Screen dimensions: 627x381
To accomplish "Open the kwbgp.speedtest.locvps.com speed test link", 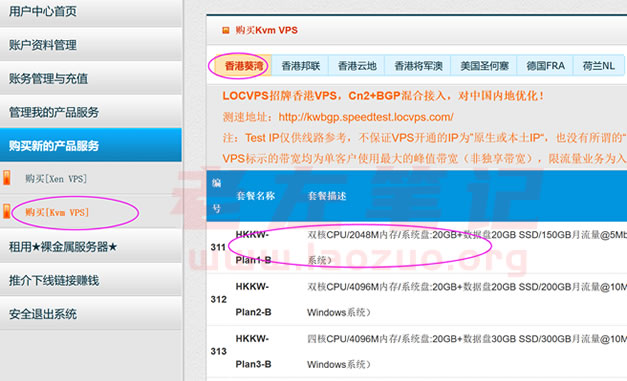I will (366, 117).
